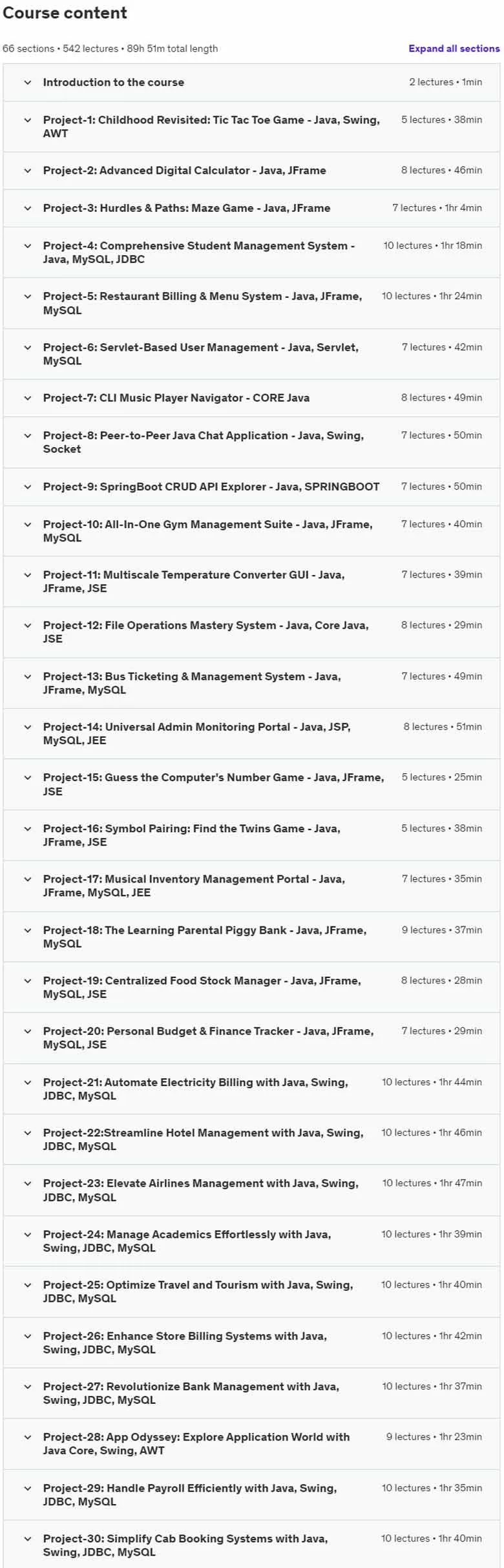Expand the Introduction to the course section
This screenshot has height=1568, width=504.
click(x=251, y=82)
